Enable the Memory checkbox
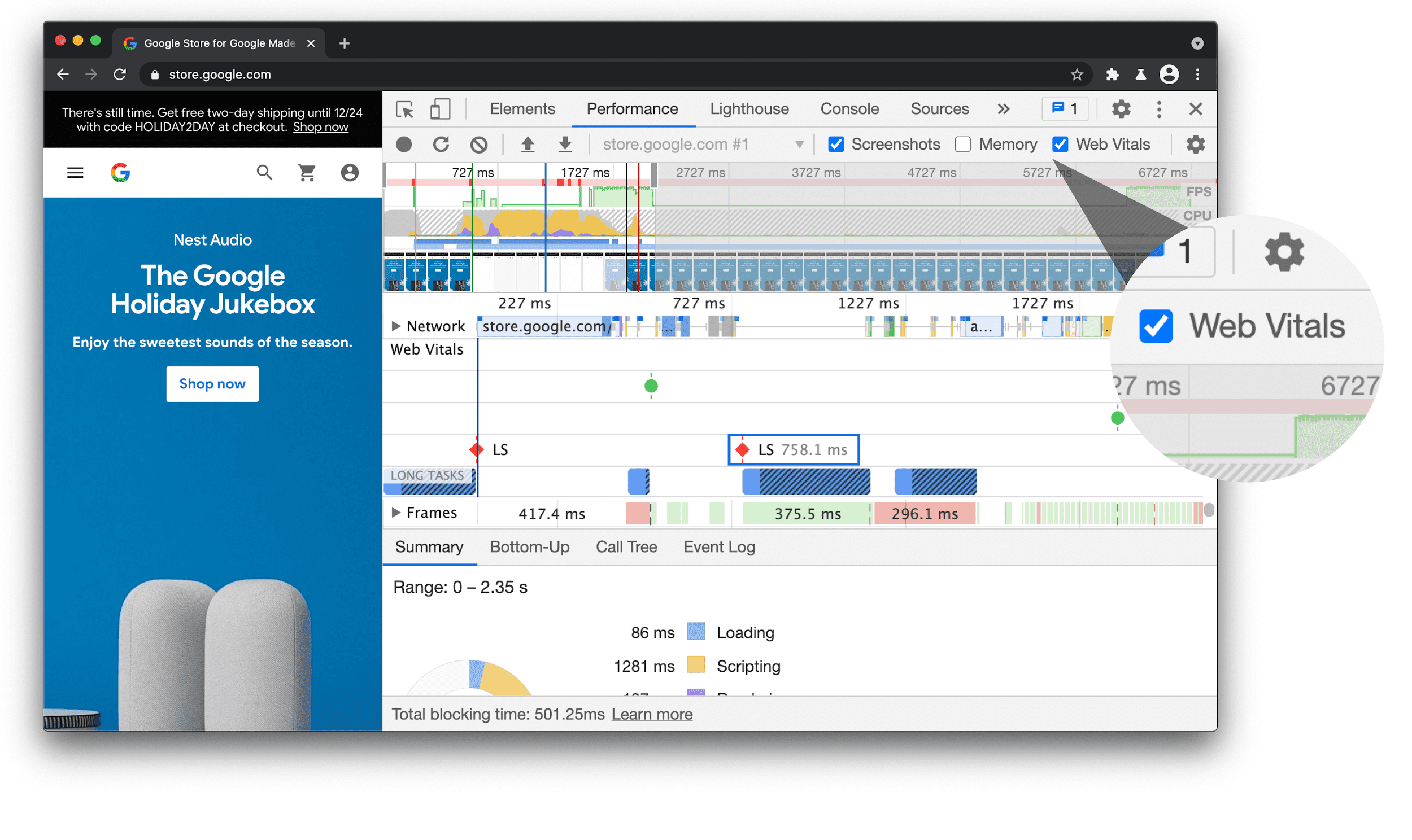The width and height of the screenshot is (1412, 840). 961,144
